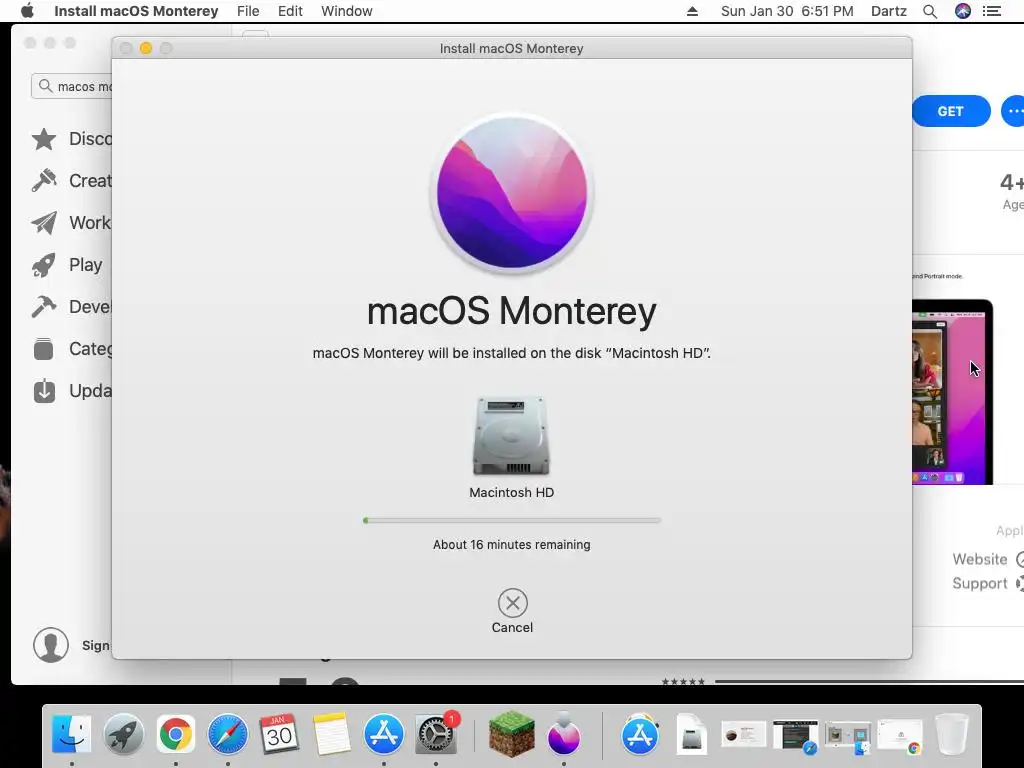This screenshot has width=1024, height=768.
Task: Open the App Store folder stack in Dock
Action: [x=640, y=734]
